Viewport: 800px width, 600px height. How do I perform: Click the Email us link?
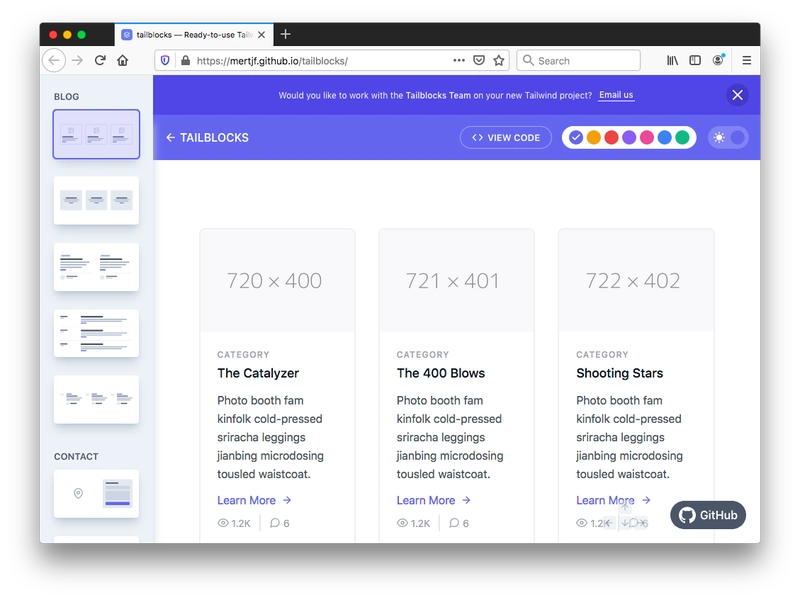(x=616, y=95)
